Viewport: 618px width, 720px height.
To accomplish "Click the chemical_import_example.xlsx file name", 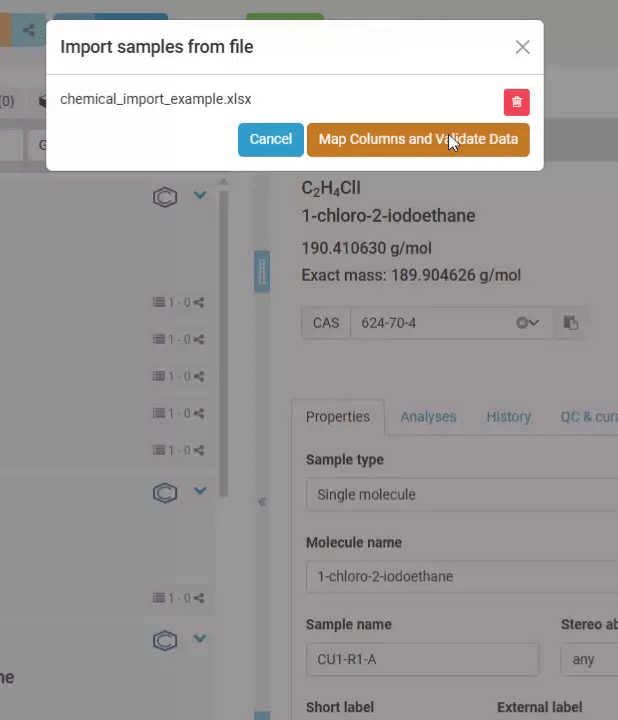I will [x=156, y=99].
